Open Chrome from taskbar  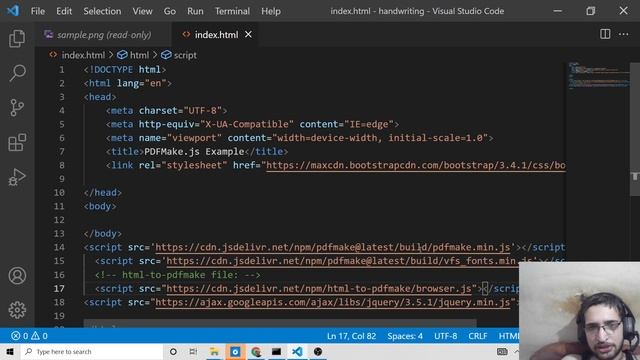click(256, 351)
